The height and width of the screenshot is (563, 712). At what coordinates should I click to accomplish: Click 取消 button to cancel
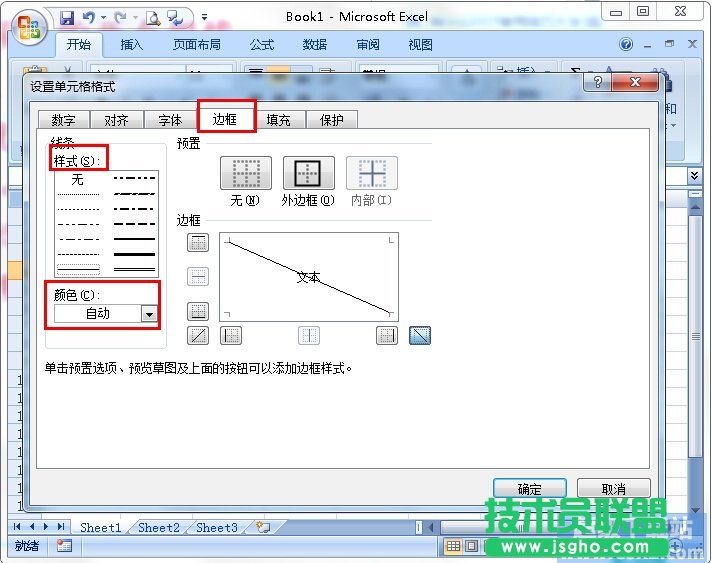[x=614, y=489]
